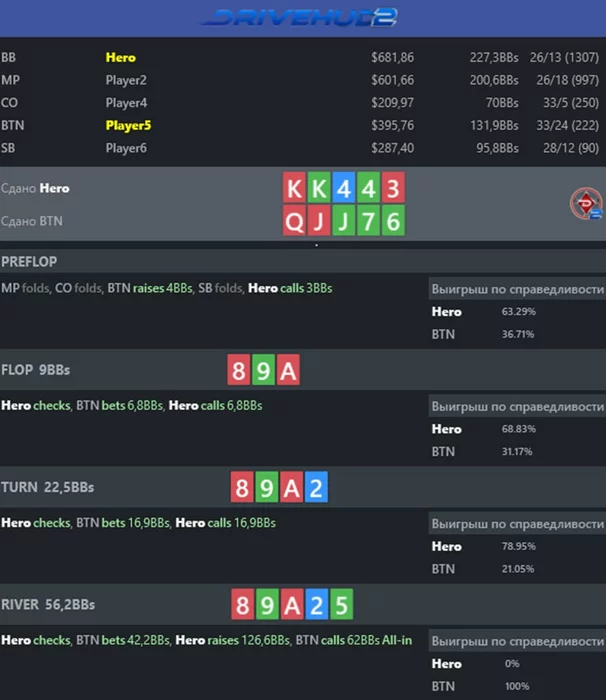Select BTN's green 6 card
Screen dimensions: 606x700
coord(393,221)
